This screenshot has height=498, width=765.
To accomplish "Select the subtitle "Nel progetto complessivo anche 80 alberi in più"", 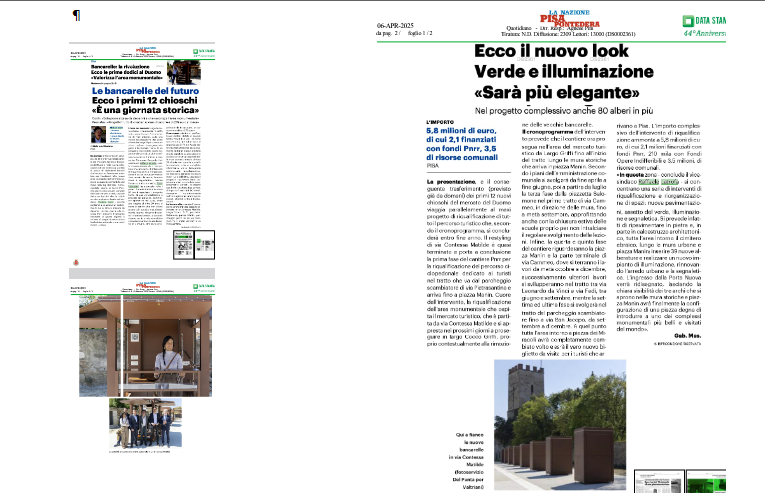I will tap(564, 111).
